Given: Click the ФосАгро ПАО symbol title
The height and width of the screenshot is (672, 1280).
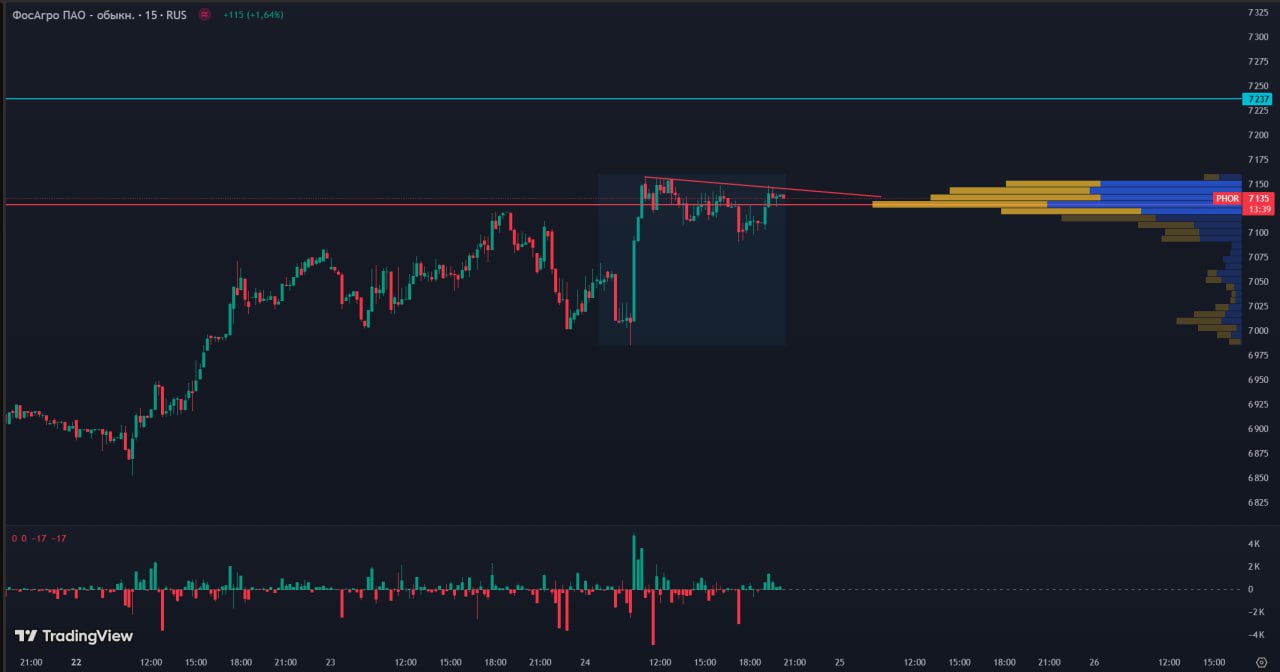Looking at the screenshot, I should (60, 15).
